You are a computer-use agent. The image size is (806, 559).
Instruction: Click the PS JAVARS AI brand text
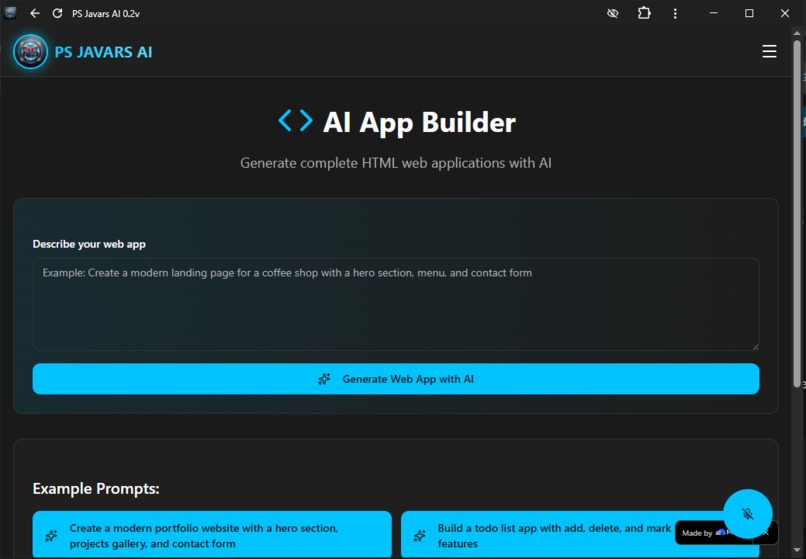click(103, 52)
